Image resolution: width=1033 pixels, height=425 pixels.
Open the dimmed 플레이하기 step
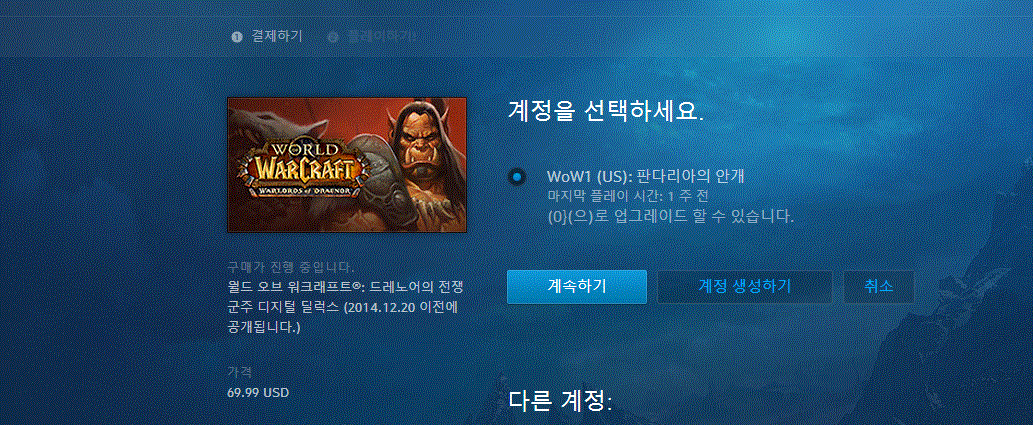[x=381, y=36]
